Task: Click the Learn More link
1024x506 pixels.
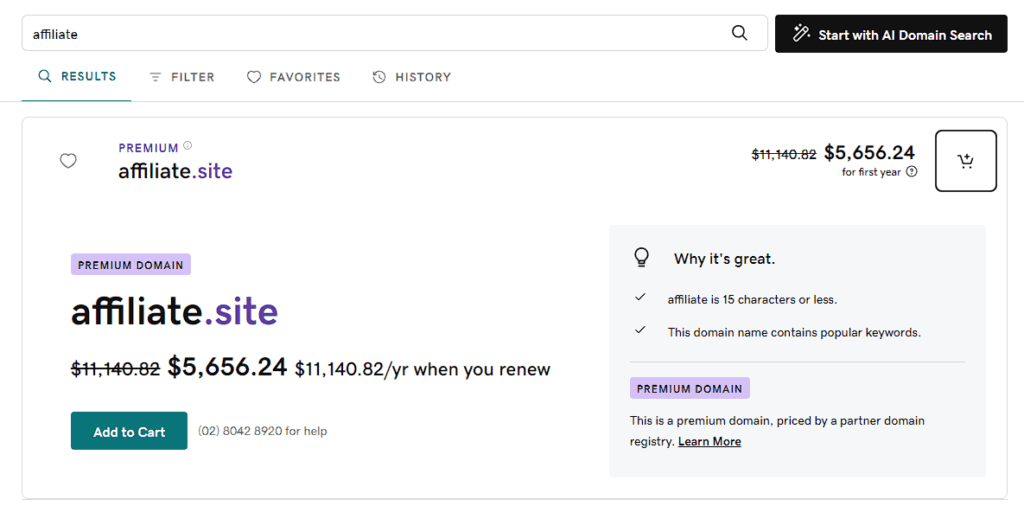Action: [x=709, y=442]
